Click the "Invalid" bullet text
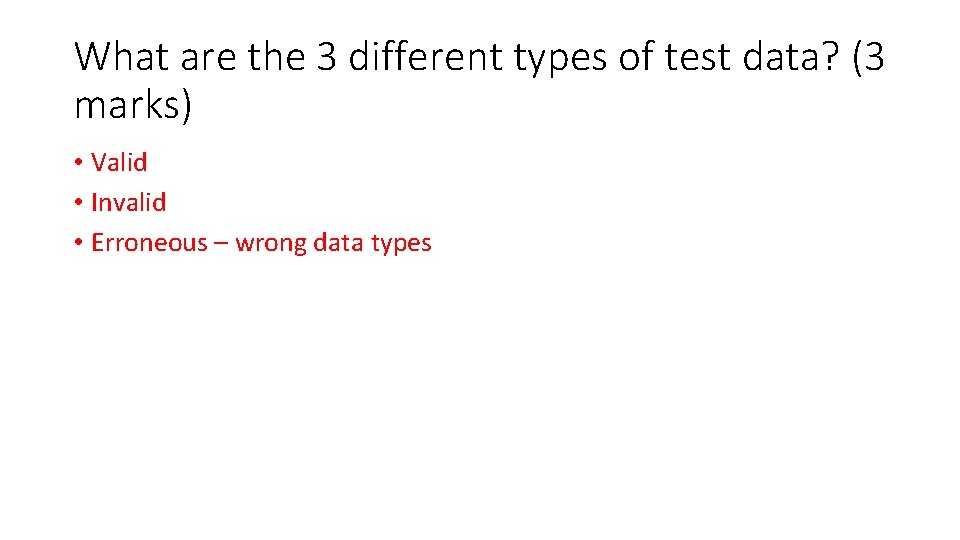Image resolution: width=960 pixels, height=540 pixels. 128,202
